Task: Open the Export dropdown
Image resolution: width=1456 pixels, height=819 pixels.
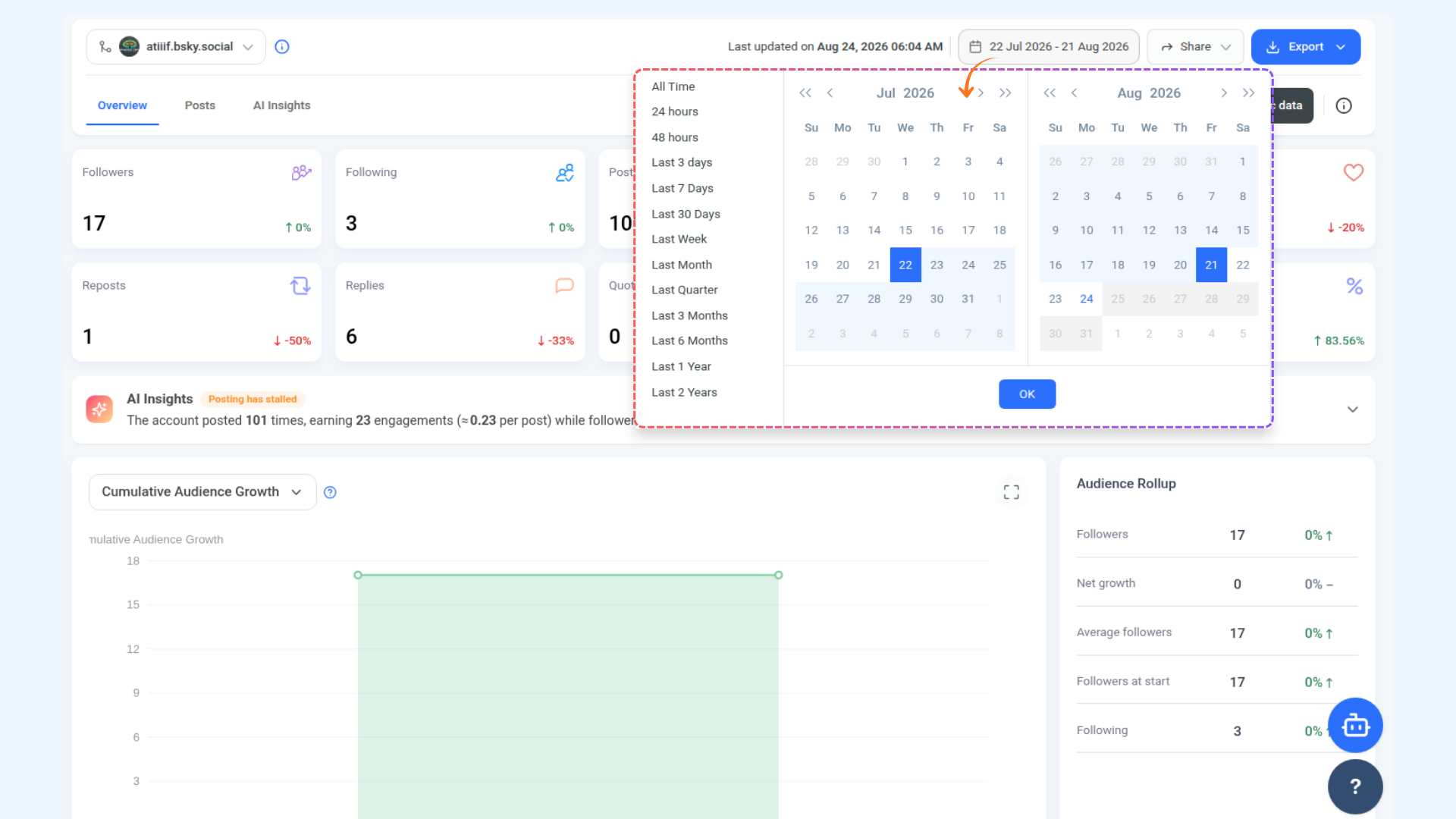Action: pos(1305,47)
